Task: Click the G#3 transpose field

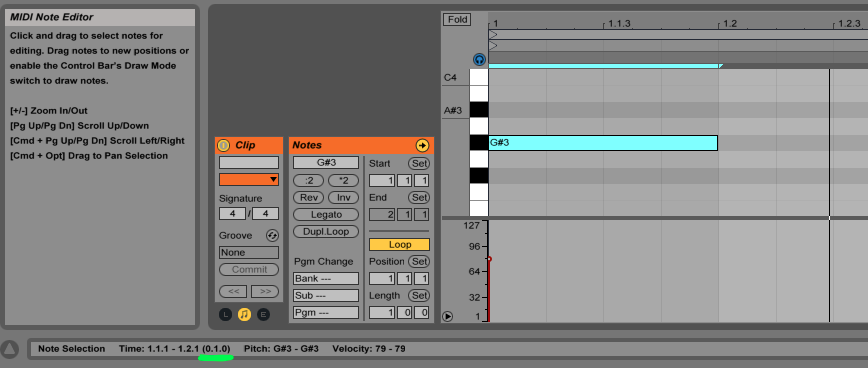Action: point(326,163)
